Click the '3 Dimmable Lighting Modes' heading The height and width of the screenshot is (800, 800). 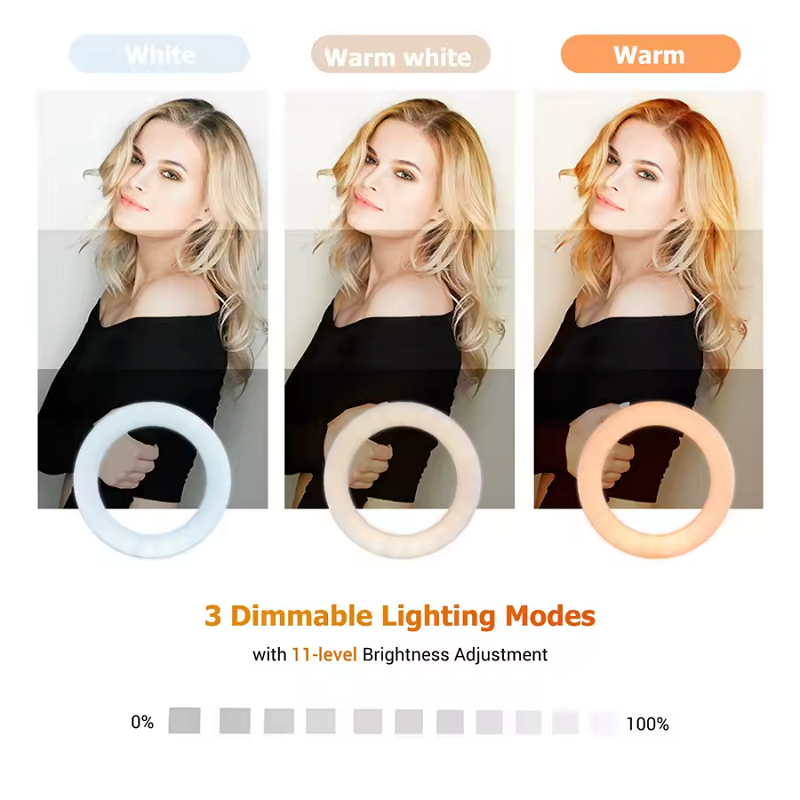click(x=400, y=616)
